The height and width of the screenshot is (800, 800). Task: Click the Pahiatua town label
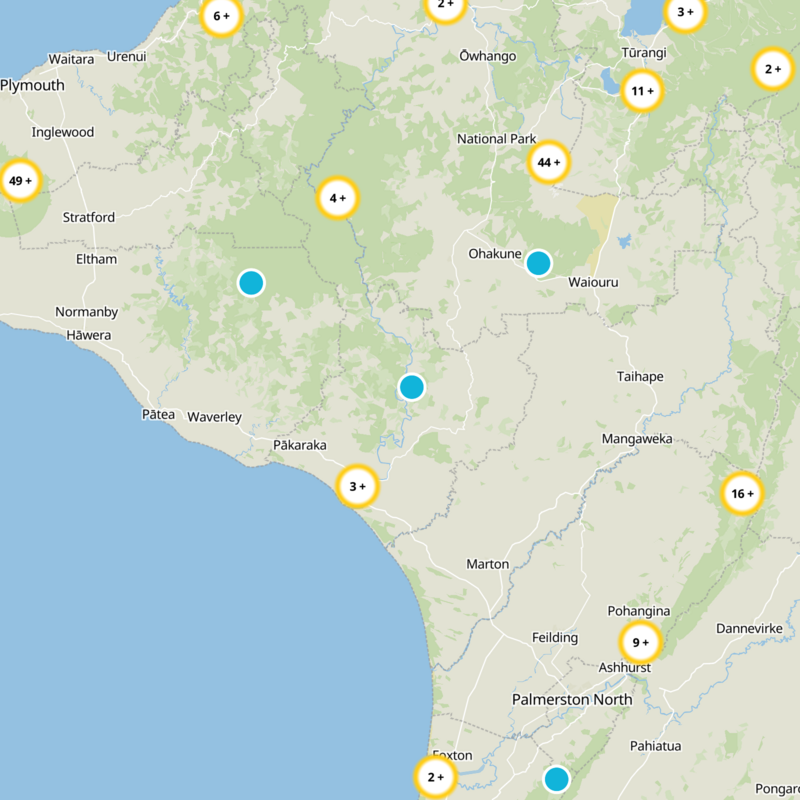click(x=656, y=746)
